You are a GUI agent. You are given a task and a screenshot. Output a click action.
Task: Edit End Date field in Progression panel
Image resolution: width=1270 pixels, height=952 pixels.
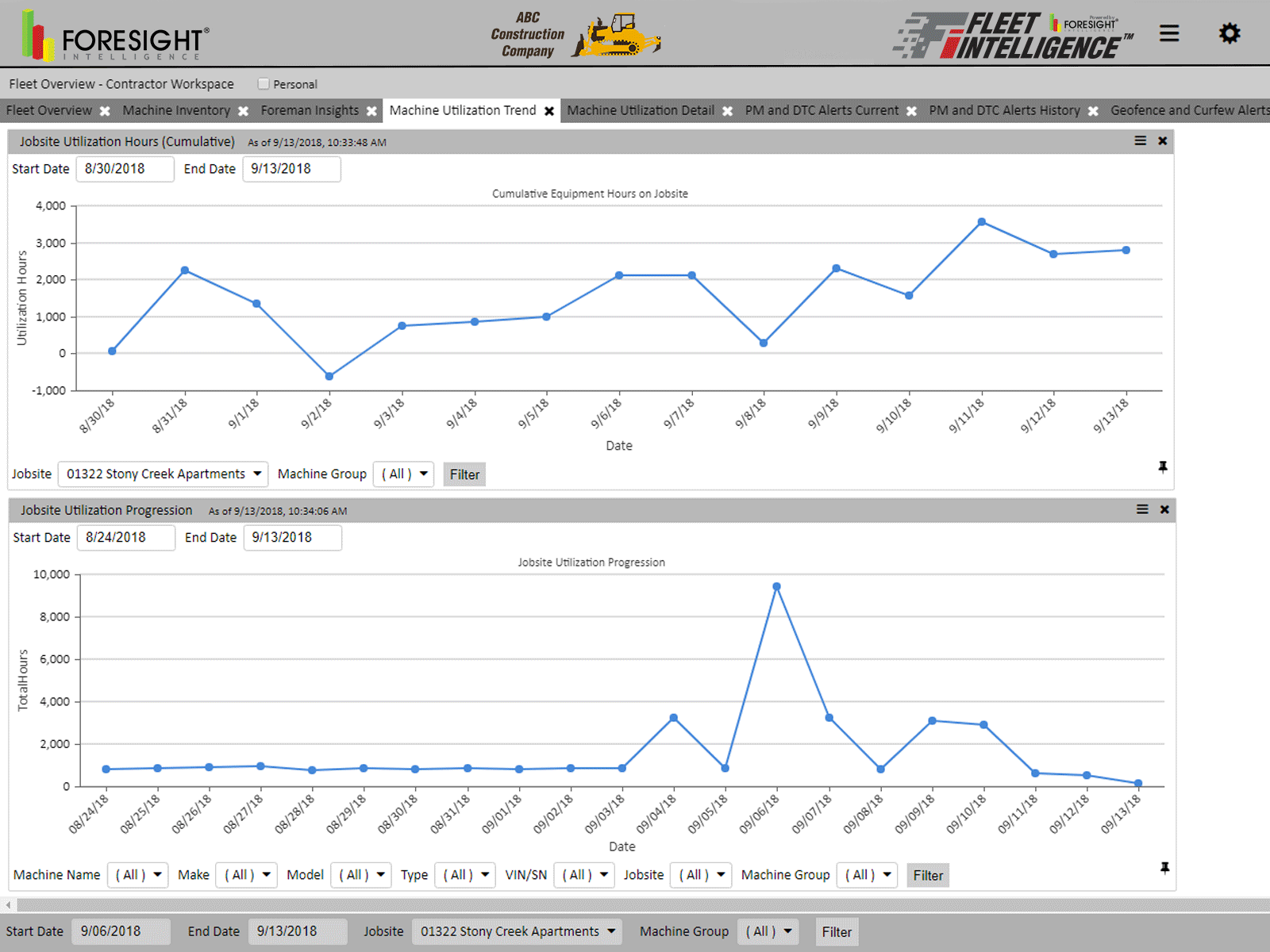(x=292, y=538)
